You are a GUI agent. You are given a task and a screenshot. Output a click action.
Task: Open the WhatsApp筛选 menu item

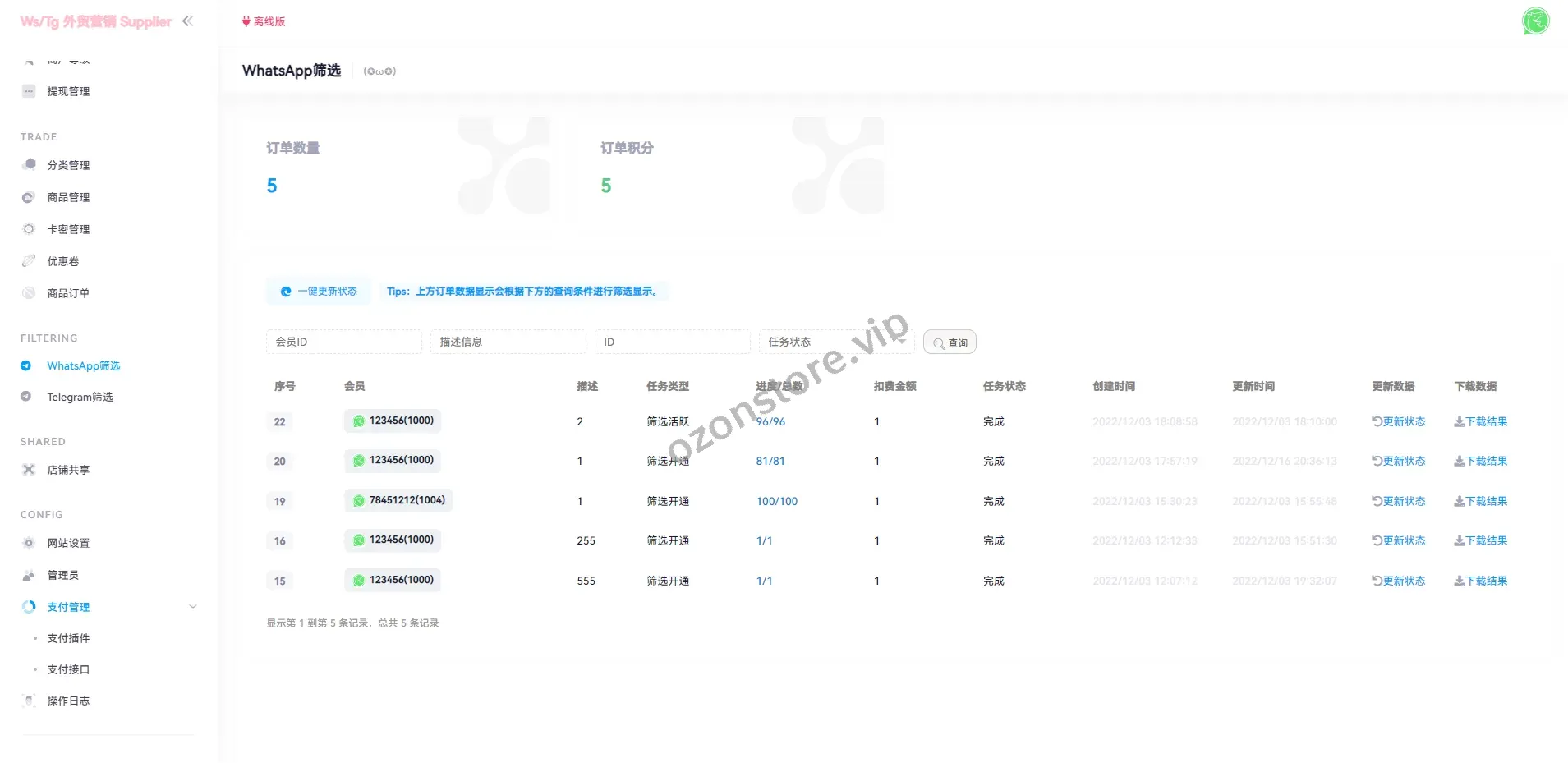tap(83, 365)
